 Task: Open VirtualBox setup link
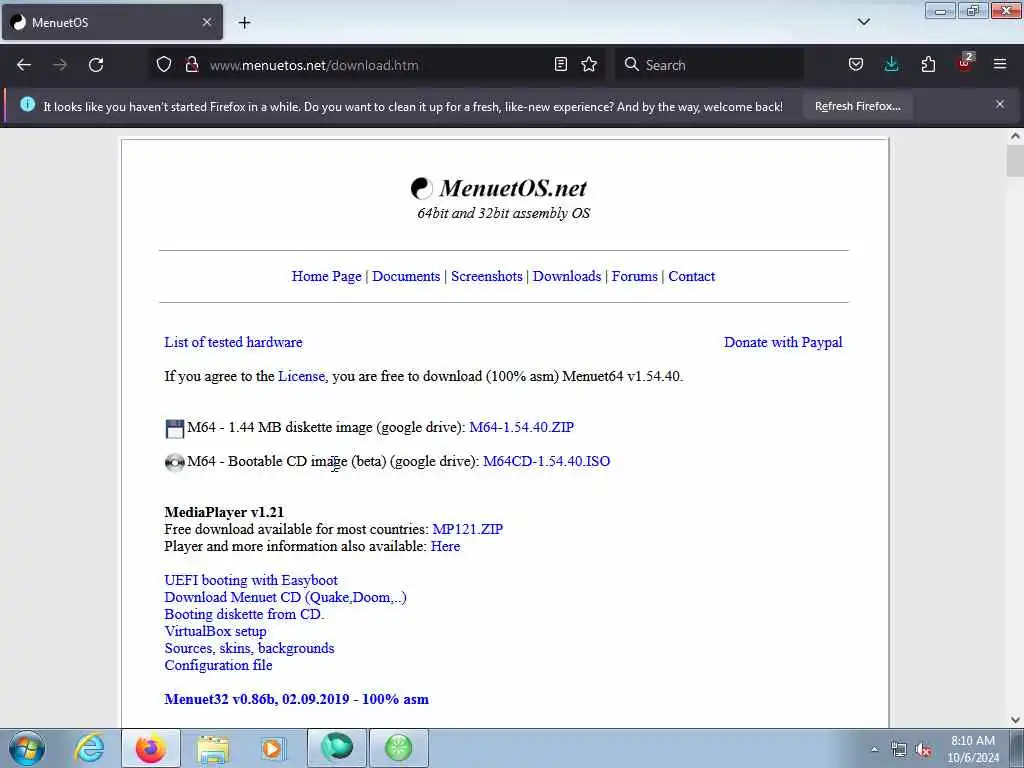pyautogui.click(x=216, y=631)
